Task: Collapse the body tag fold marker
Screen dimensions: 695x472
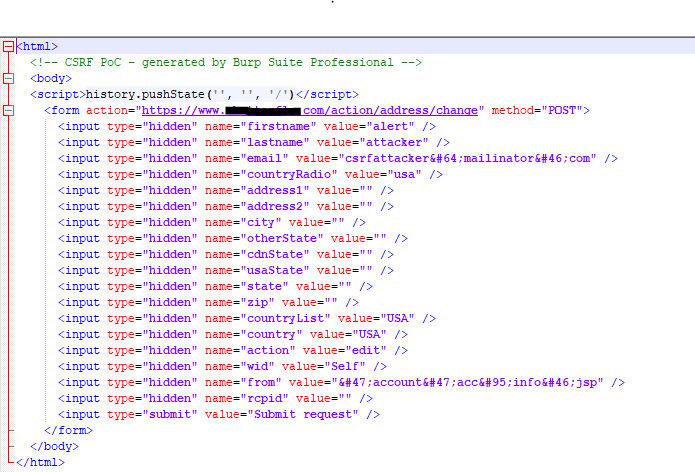Action: pyautogui.click(x=8, y=78)
